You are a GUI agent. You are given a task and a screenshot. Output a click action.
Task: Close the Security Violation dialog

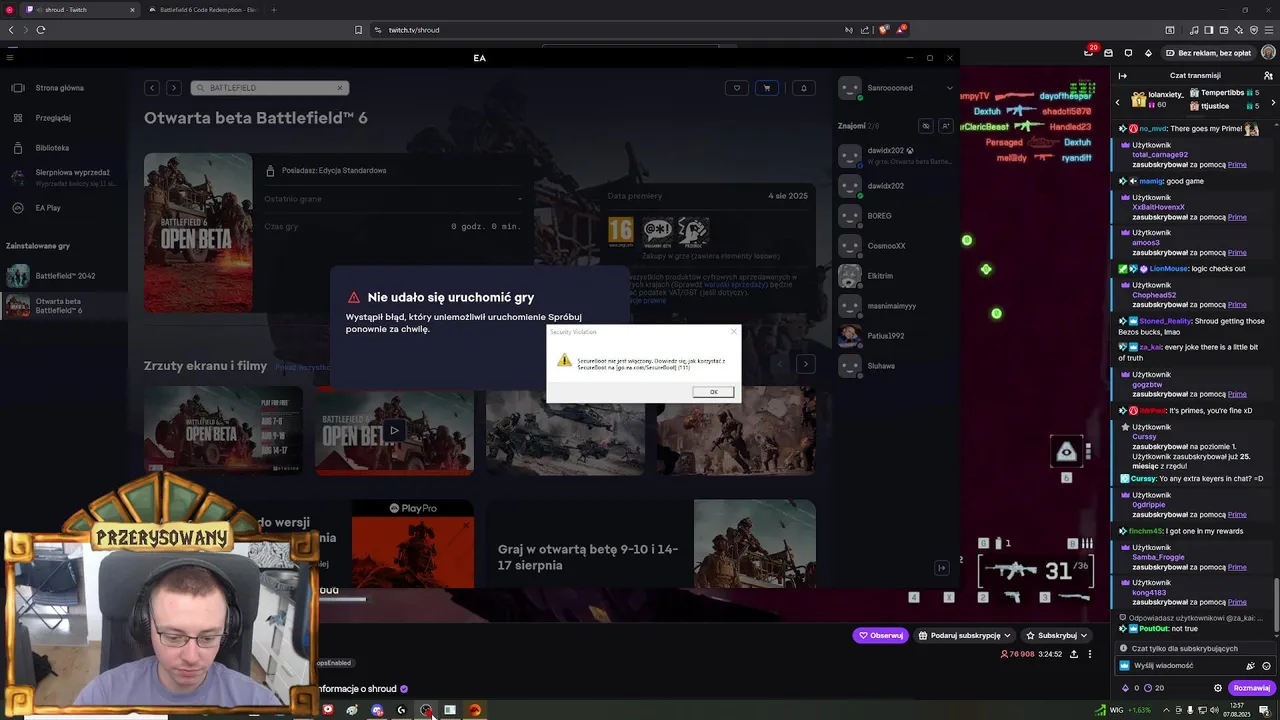pos(733,331)
